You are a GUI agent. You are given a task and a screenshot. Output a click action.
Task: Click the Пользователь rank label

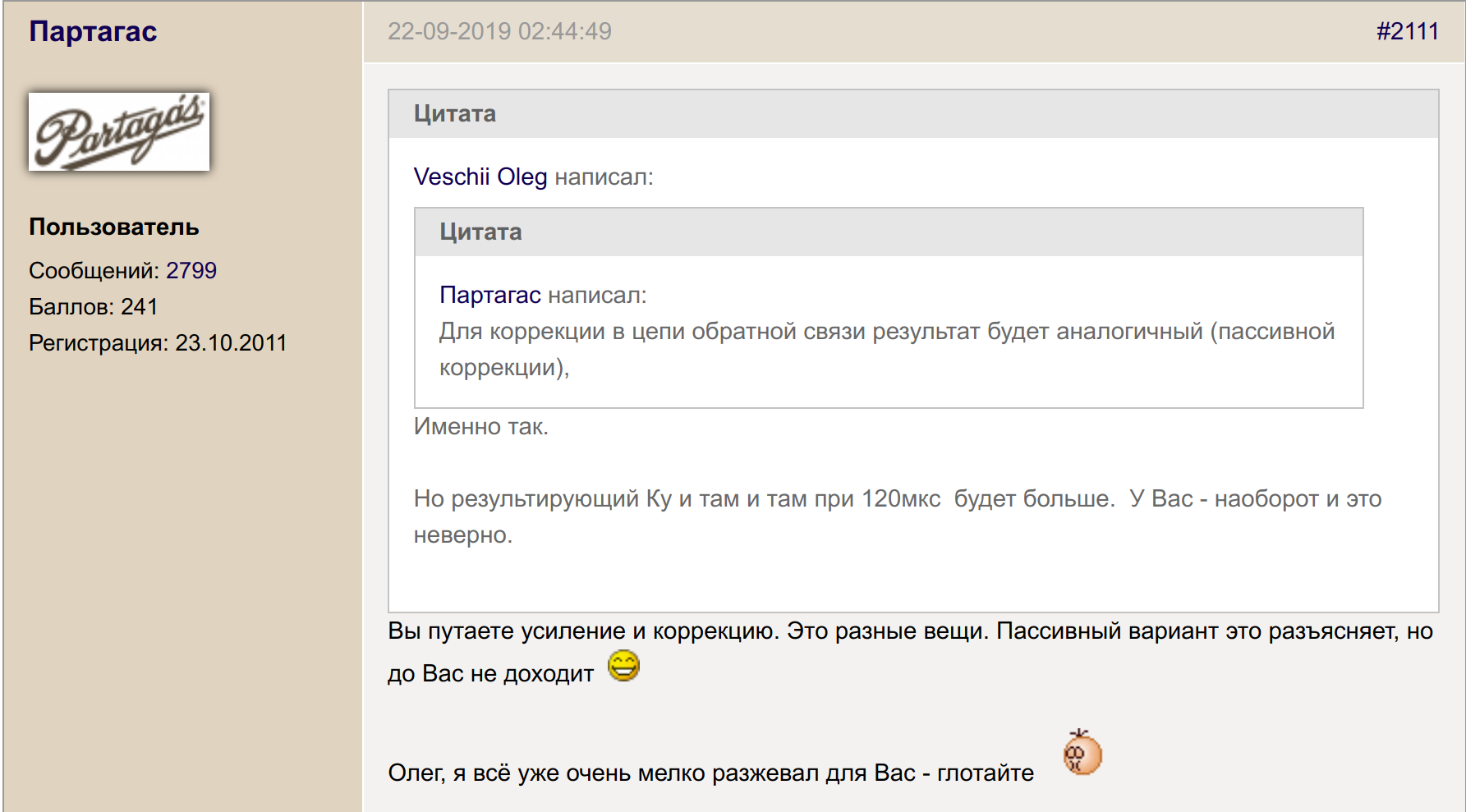pos(114,227)
